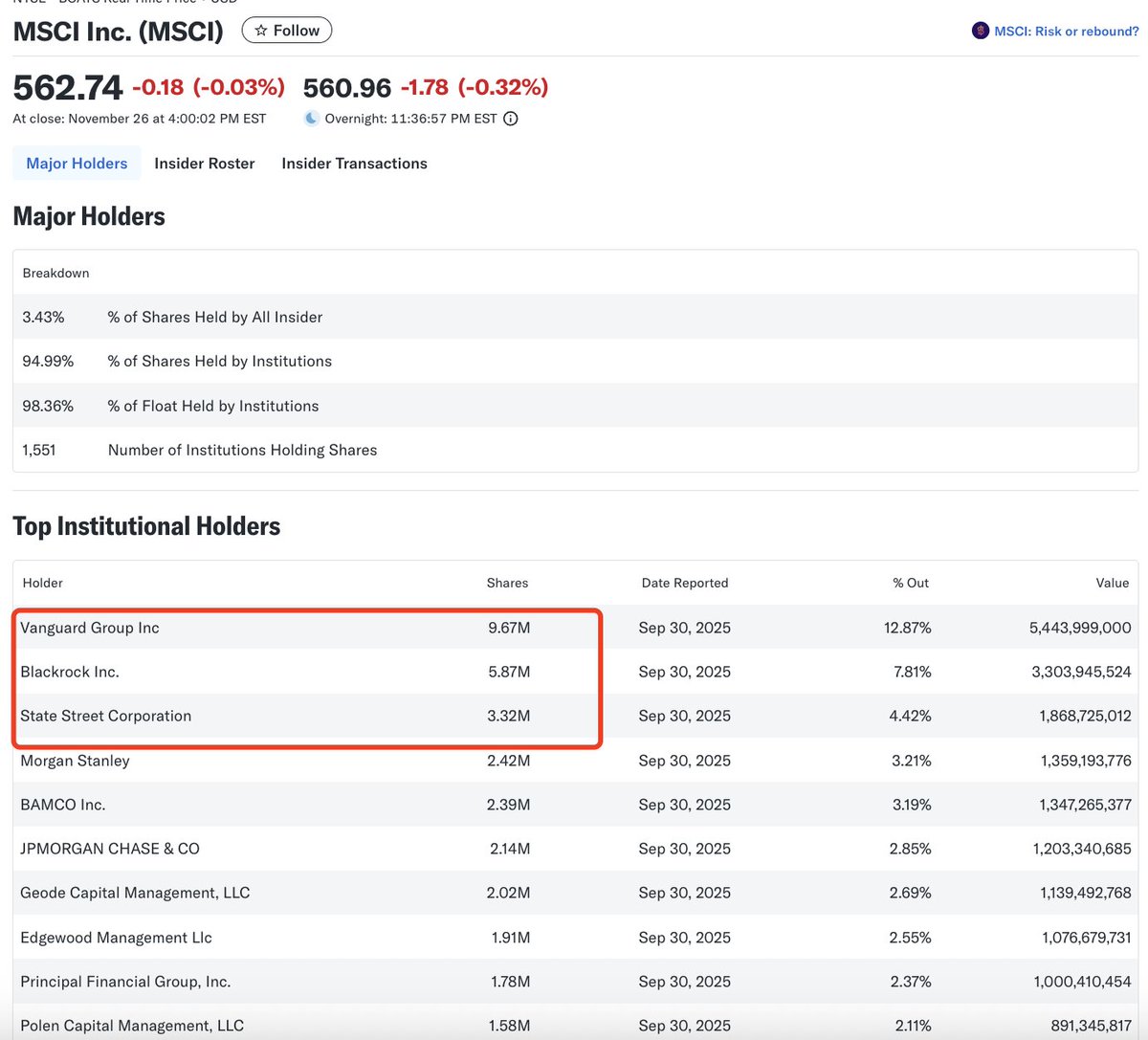
Task: Click the 1,551 institutions count
Action: tap(39, 450)
